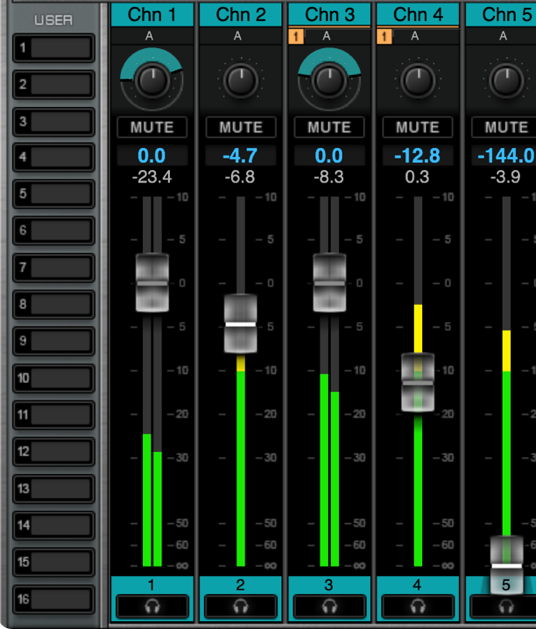Image resolution: width=536 pixels, height=629 pixels.
Task: Click the orange group 1 badge on Chn 3
Action: (x=296, y=37)
